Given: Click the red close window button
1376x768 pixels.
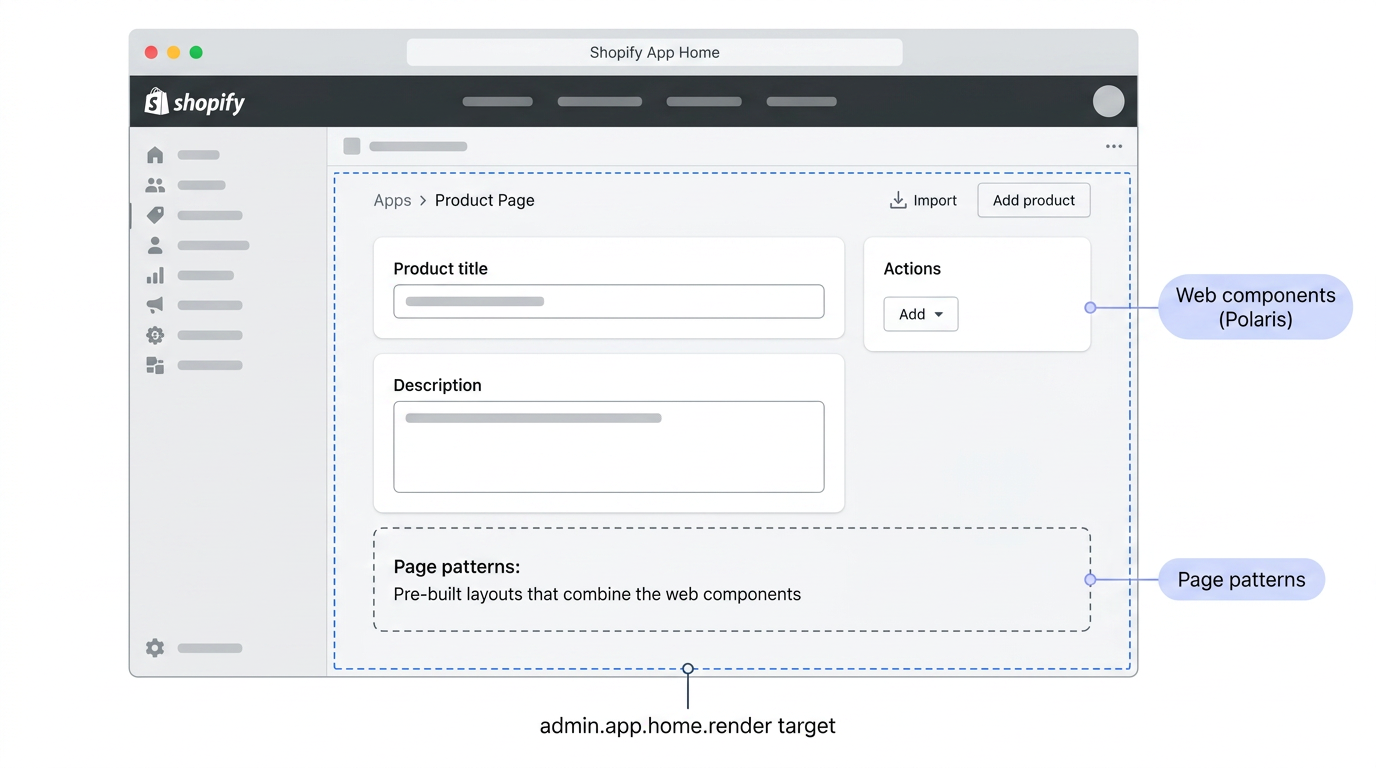Looking at the screenshot, I should (151, 52).
